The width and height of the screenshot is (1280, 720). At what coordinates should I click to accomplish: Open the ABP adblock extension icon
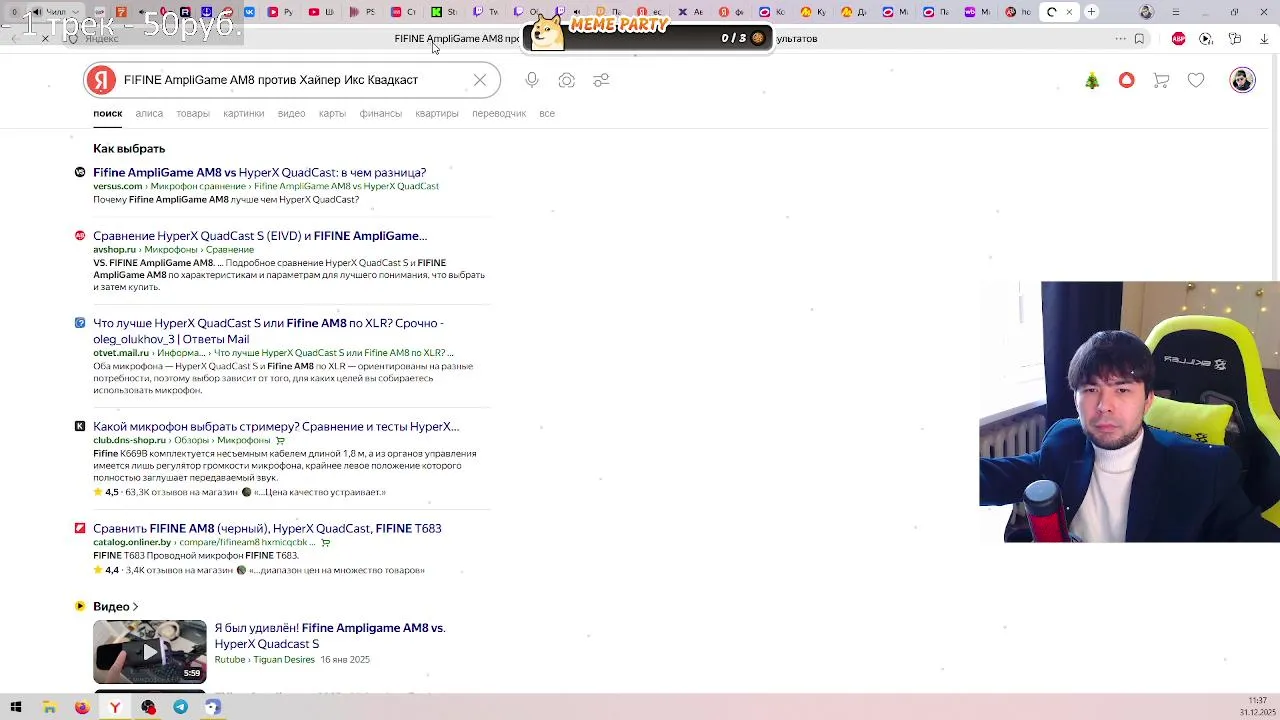point(1178,38)
